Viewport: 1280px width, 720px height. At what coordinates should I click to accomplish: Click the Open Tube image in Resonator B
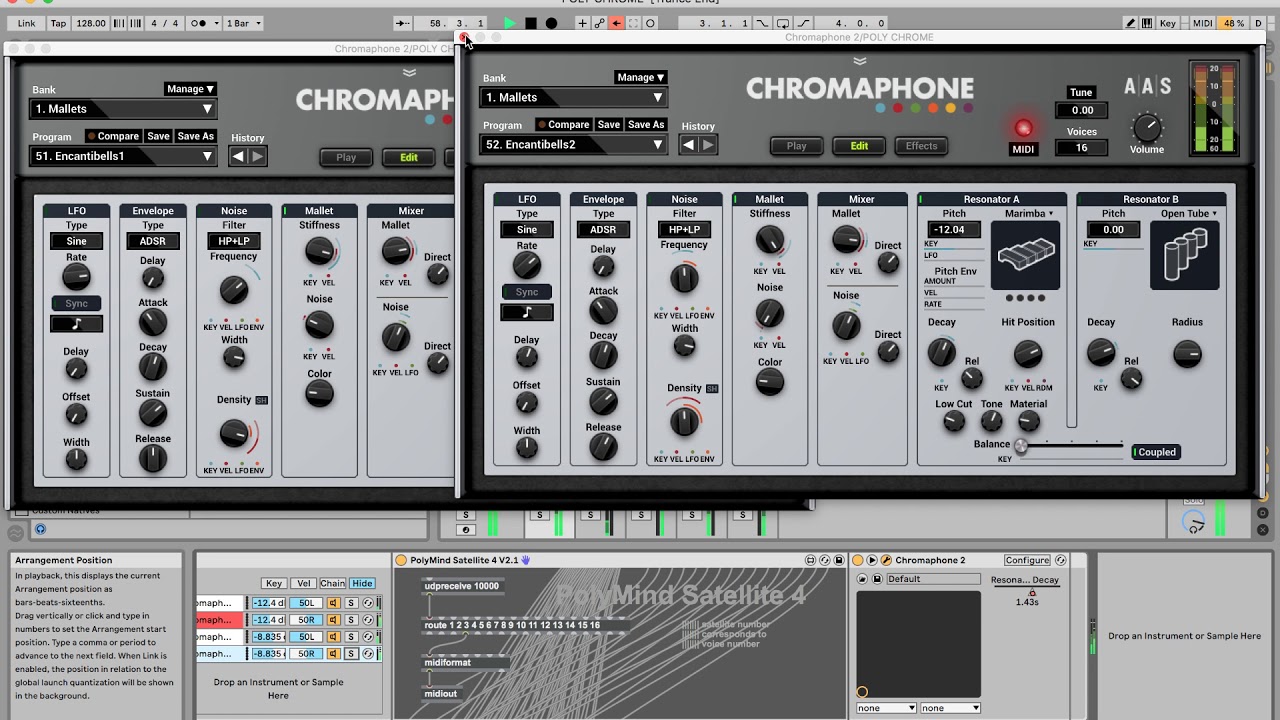tap(1185, 254)
